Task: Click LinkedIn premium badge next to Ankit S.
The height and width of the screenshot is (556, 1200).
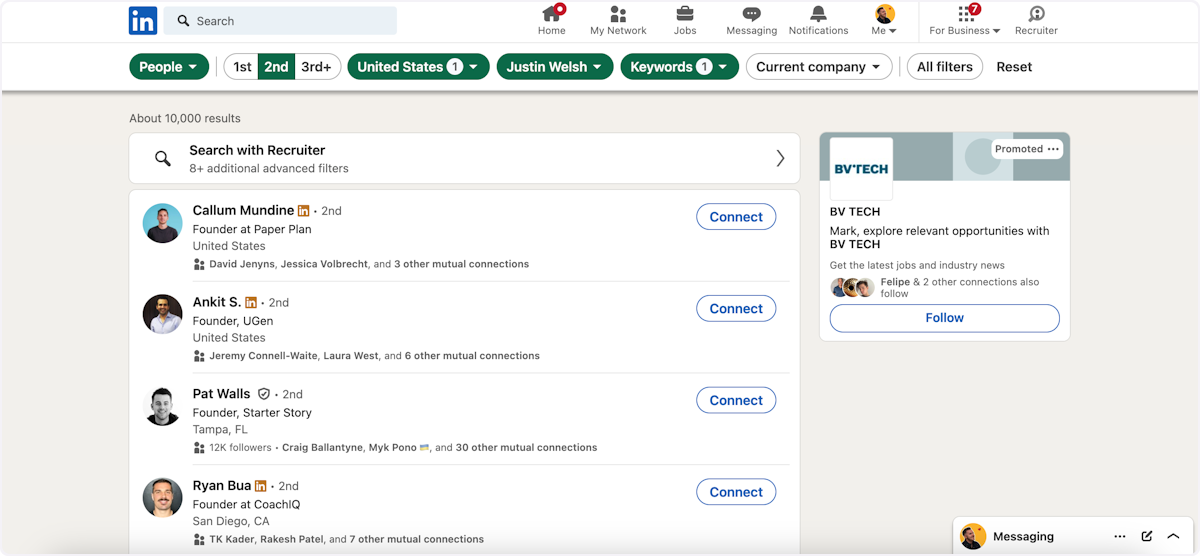Action: pyautogui.click(x=251, y=302)
